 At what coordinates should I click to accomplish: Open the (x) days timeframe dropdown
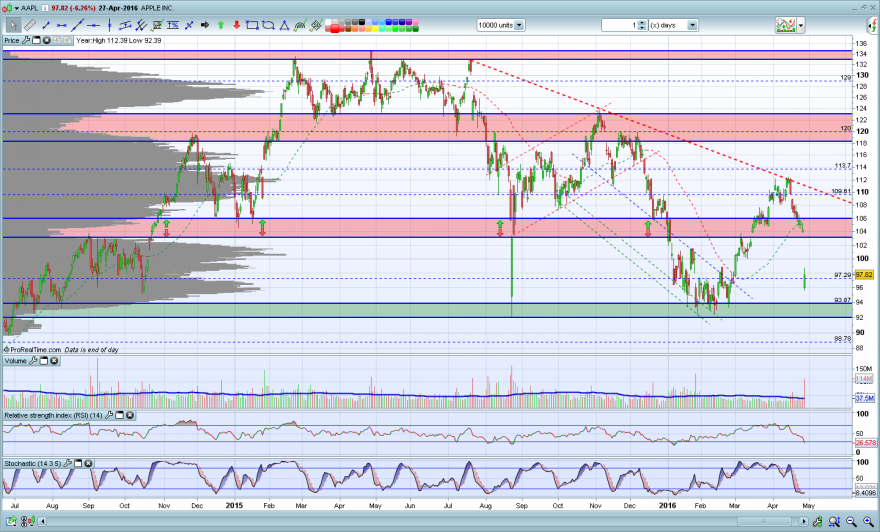693,25
